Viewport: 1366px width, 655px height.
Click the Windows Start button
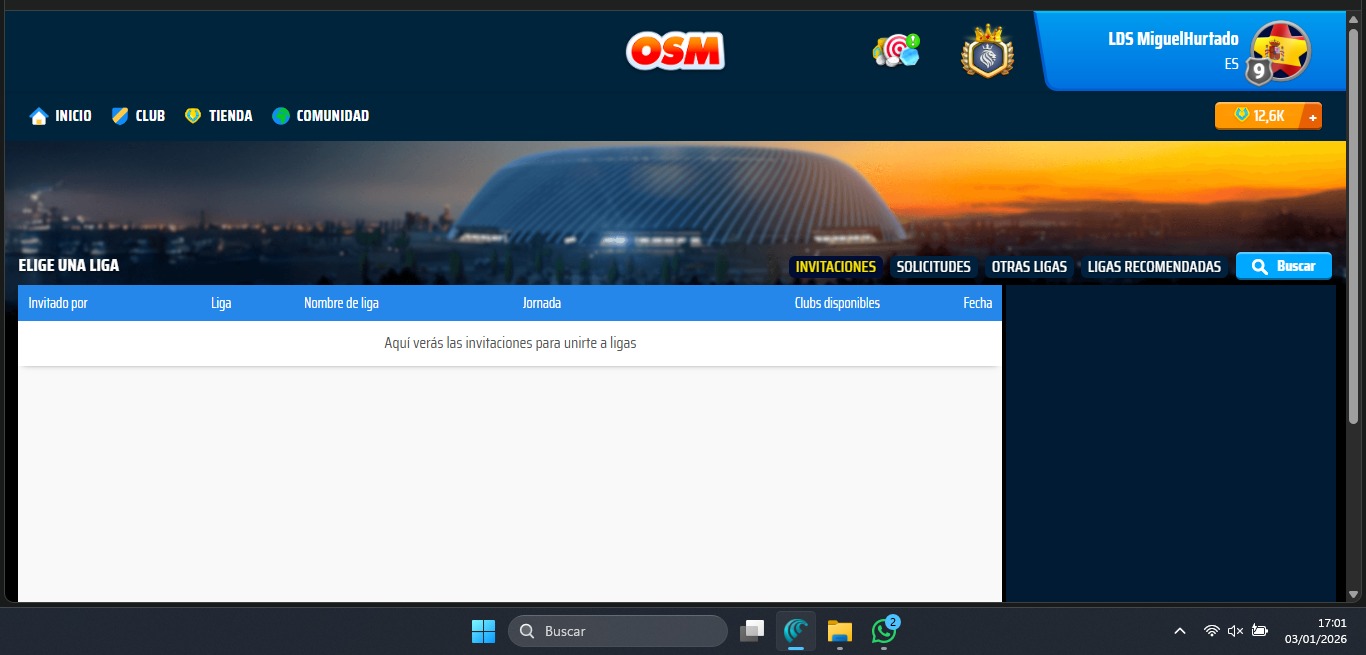[483, 631]
